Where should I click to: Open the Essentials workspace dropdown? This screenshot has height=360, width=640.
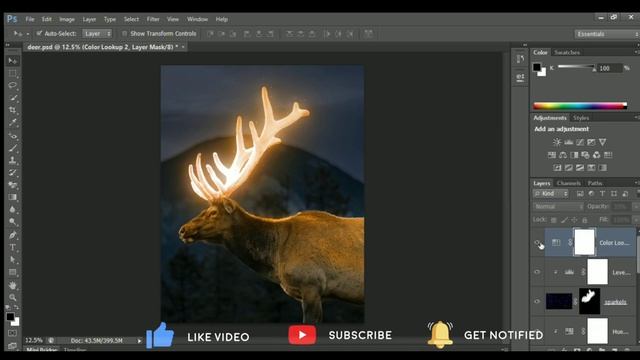(607, 34)
